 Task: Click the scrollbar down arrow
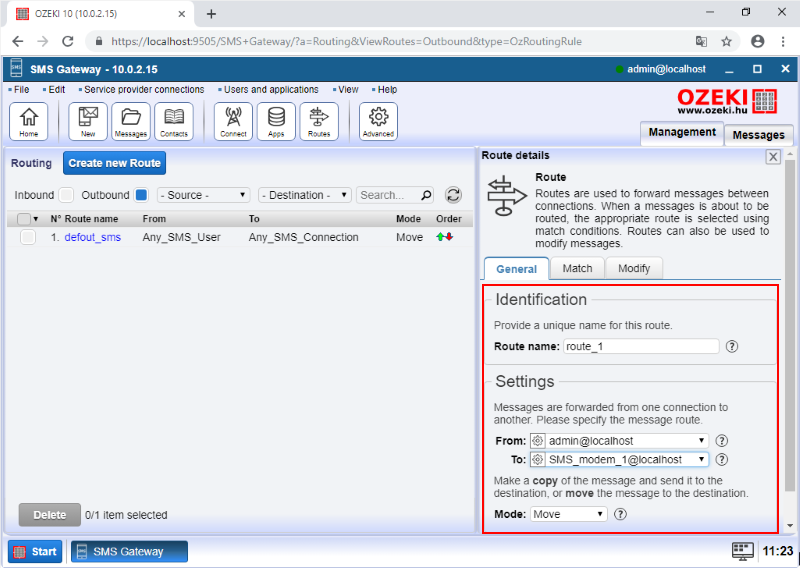790,525
